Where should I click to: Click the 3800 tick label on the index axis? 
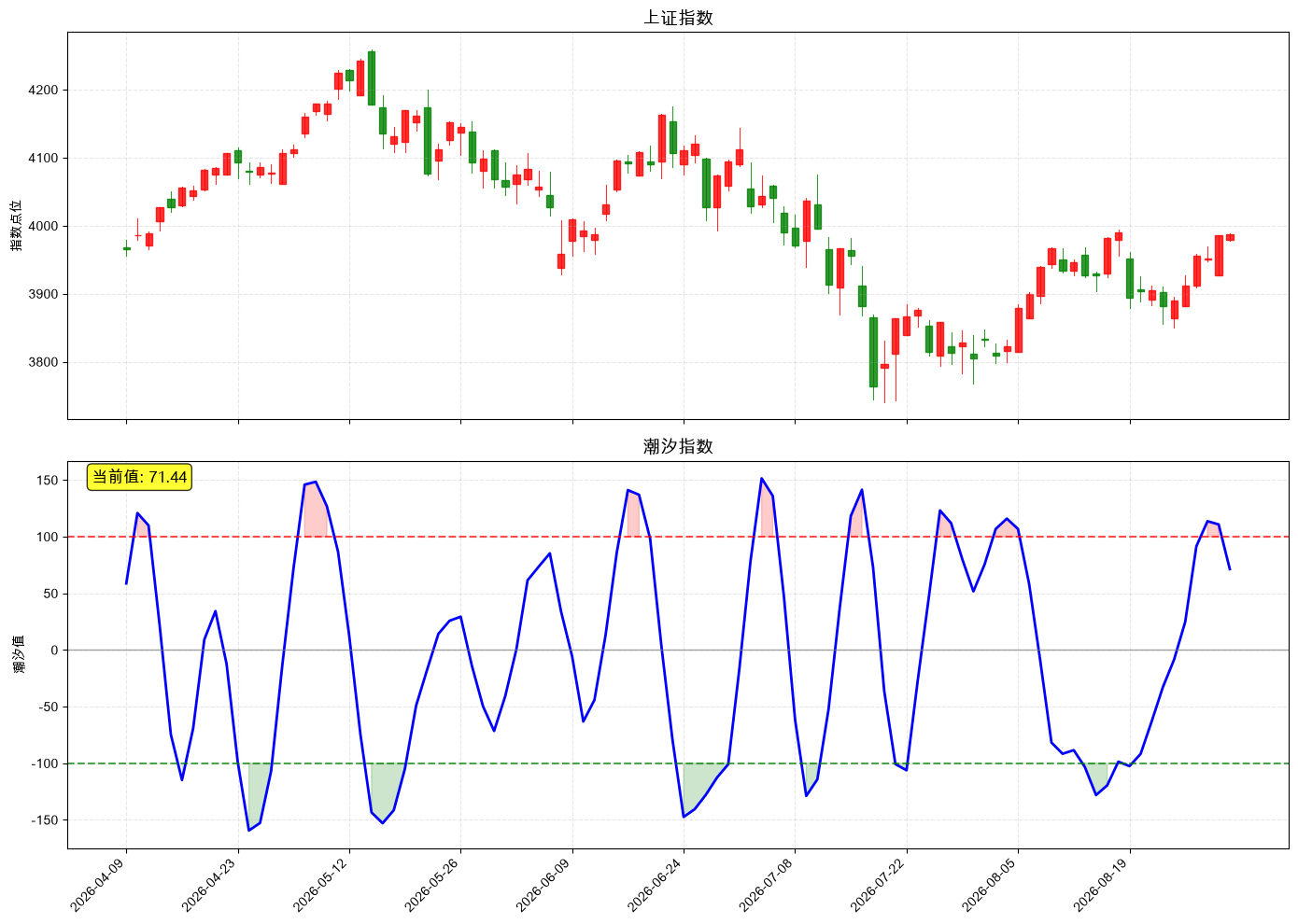[x=44, y=363]
